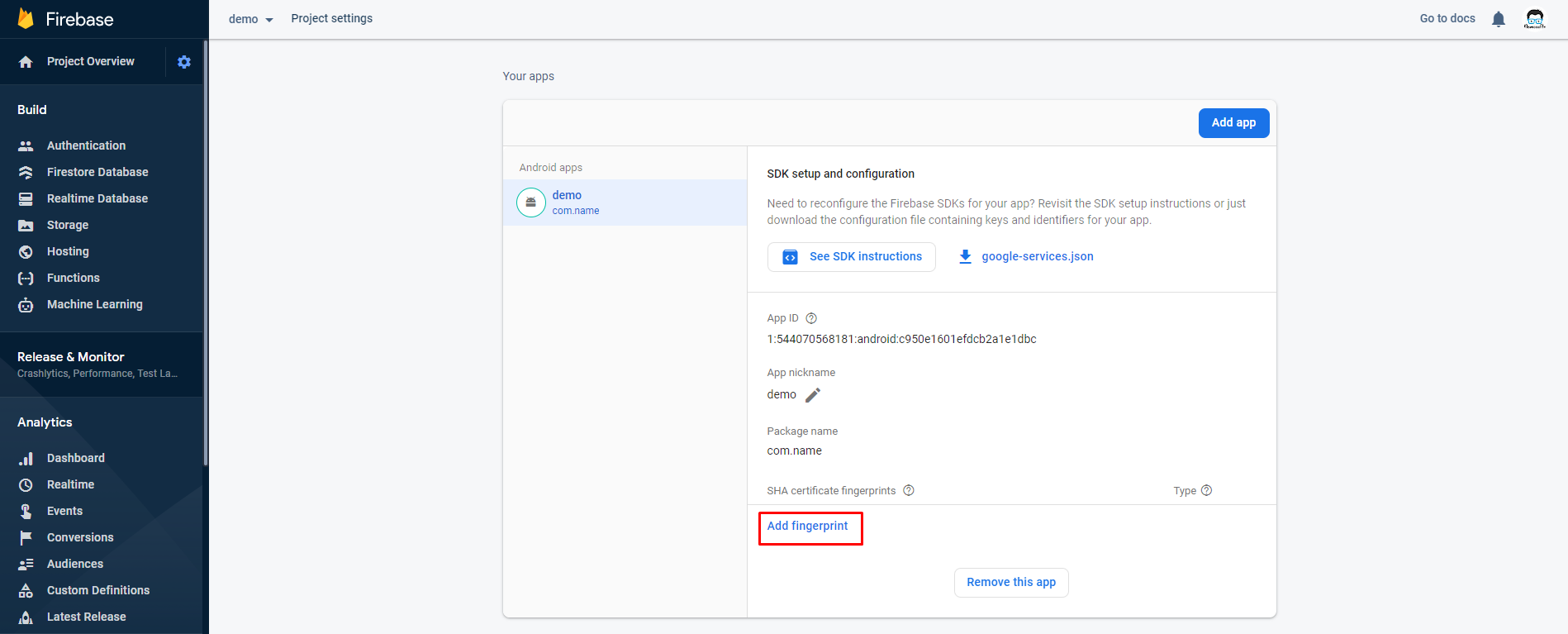Open Analytics Dashboard in the sidebar
The width and height of the screenshot is (1568, 634).
[x=76, y=458]
